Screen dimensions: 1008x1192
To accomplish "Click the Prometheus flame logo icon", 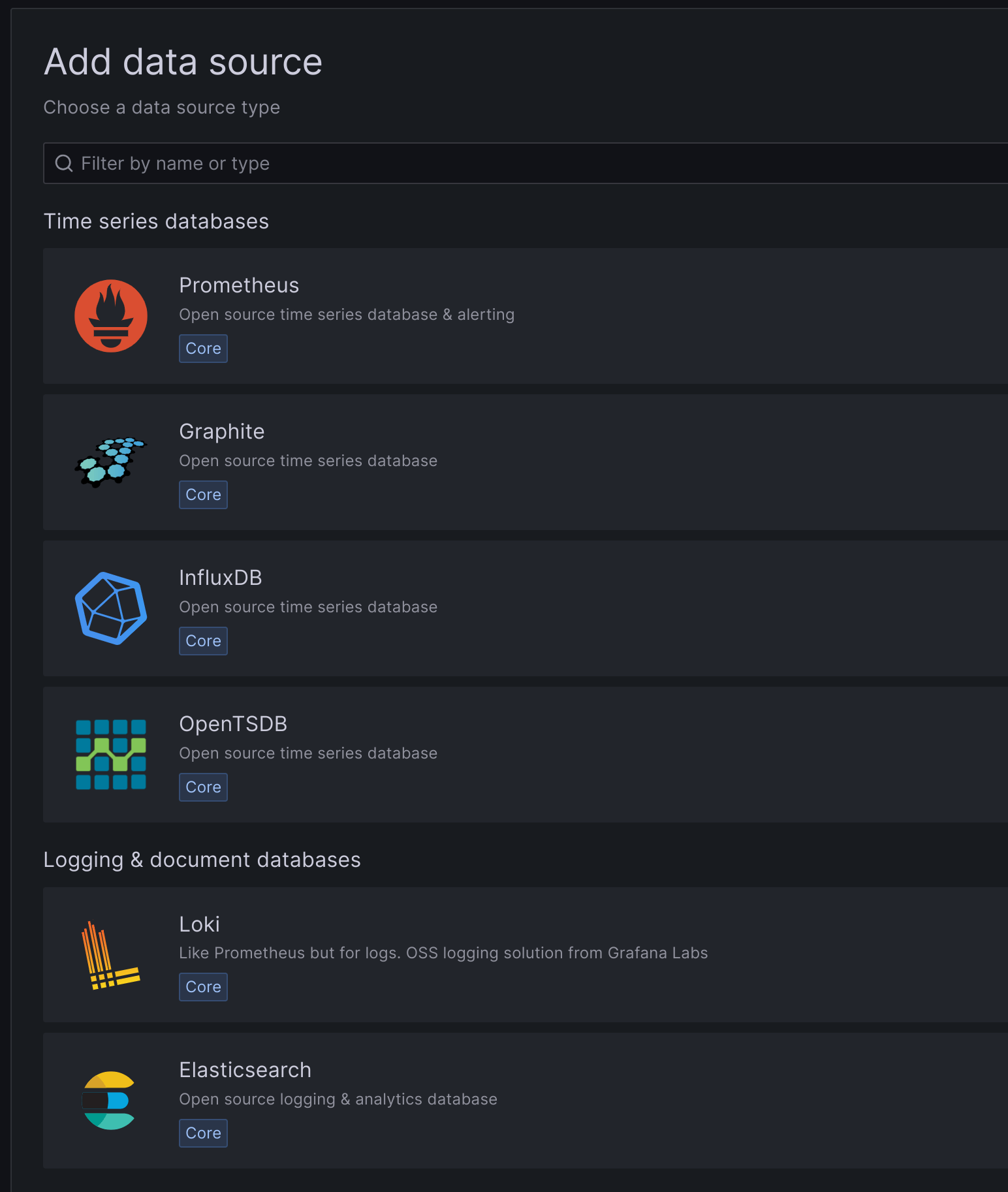I will pyautogui.click(x=111, y=316).
